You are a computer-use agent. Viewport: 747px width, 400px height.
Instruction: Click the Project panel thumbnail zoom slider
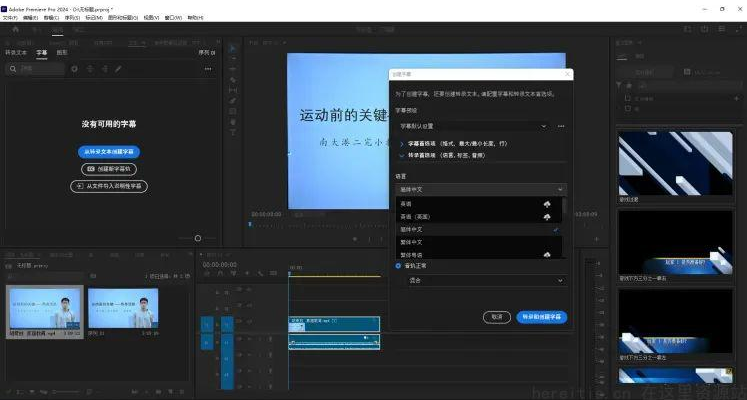click(x=67, y=391)
